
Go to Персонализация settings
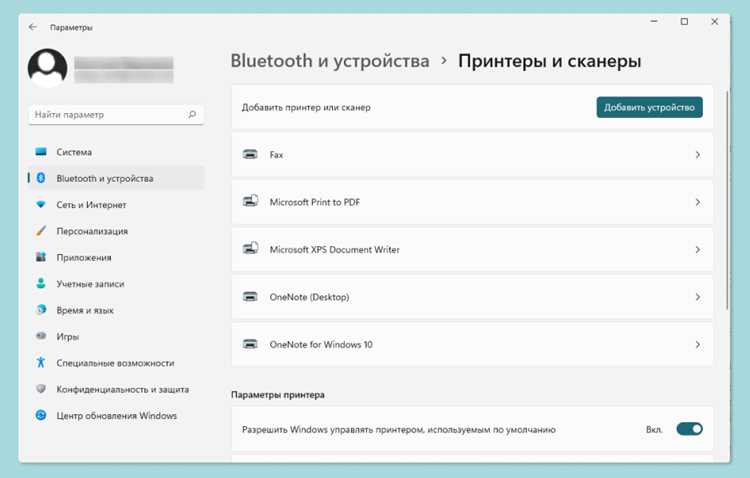(116, 231)
